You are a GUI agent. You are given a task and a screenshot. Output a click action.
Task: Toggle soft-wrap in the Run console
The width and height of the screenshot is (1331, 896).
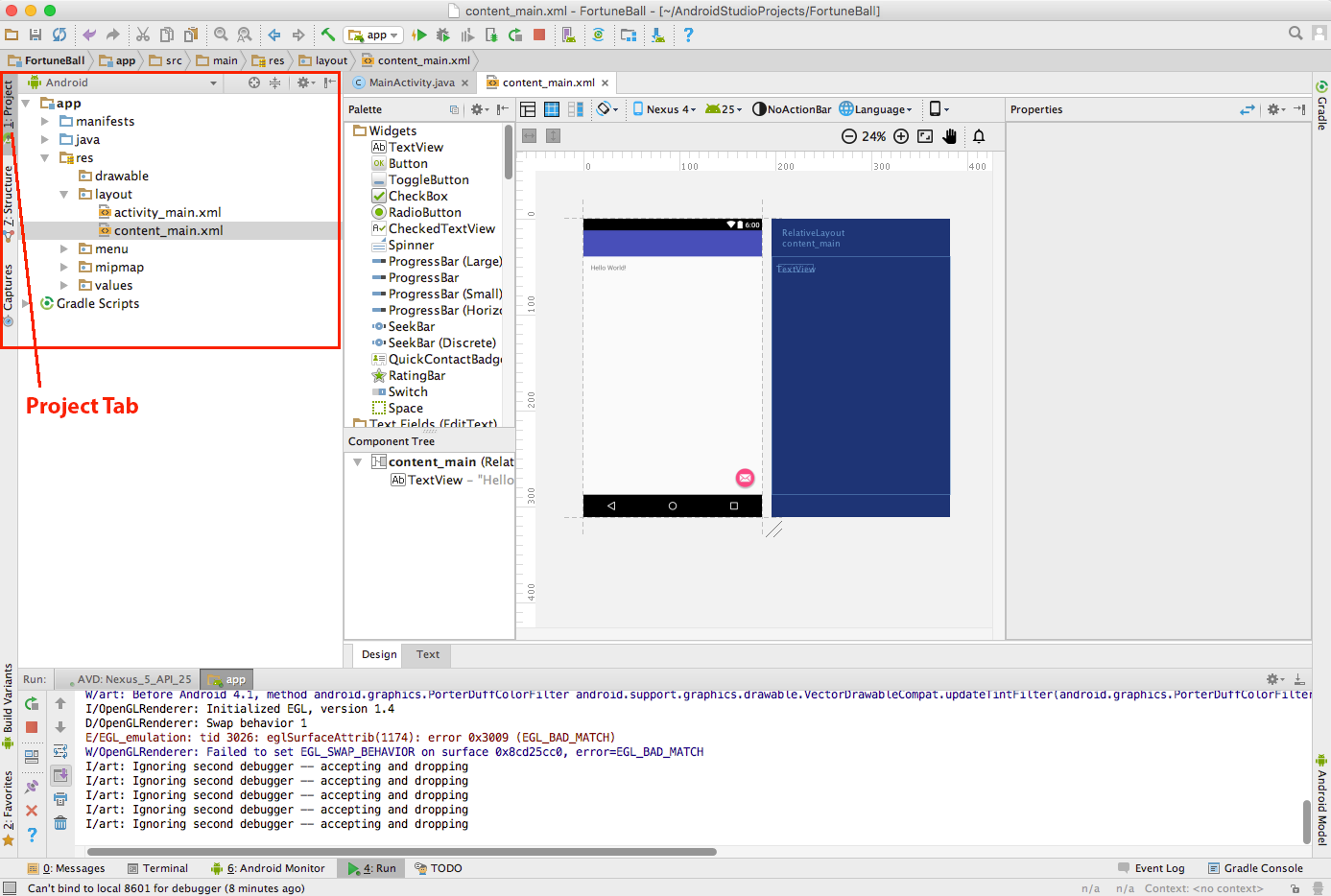(x=60, y=751)
